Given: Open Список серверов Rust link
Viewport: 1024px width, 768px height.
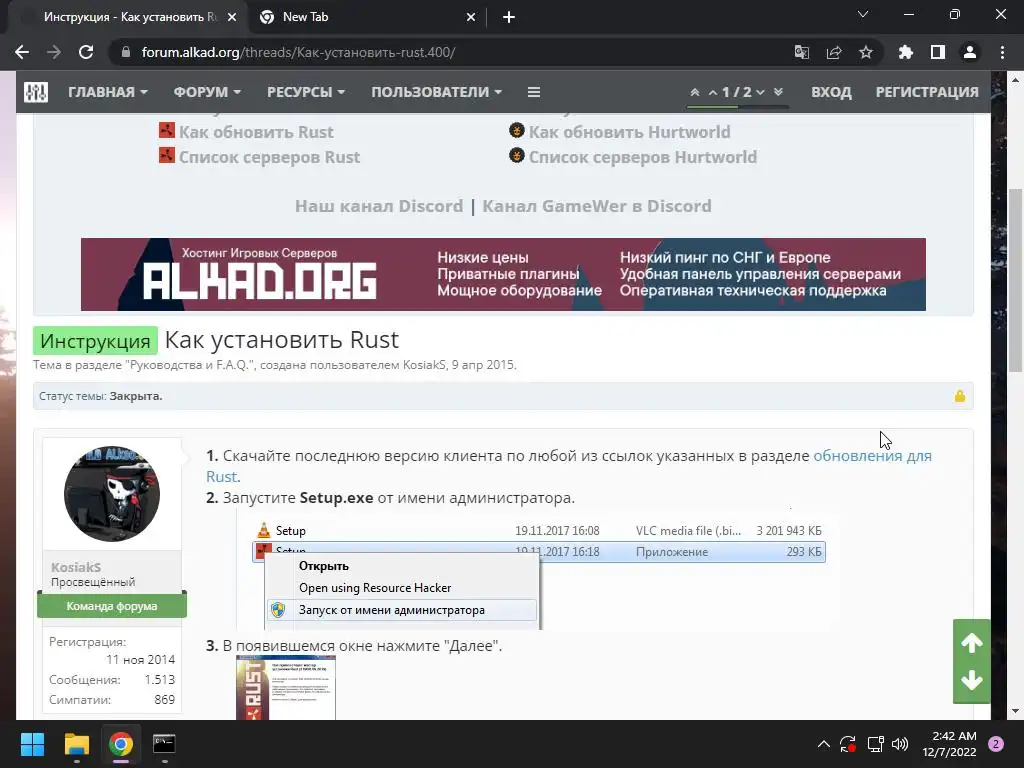Looking at the screenshot, I should tap(269, 157).
